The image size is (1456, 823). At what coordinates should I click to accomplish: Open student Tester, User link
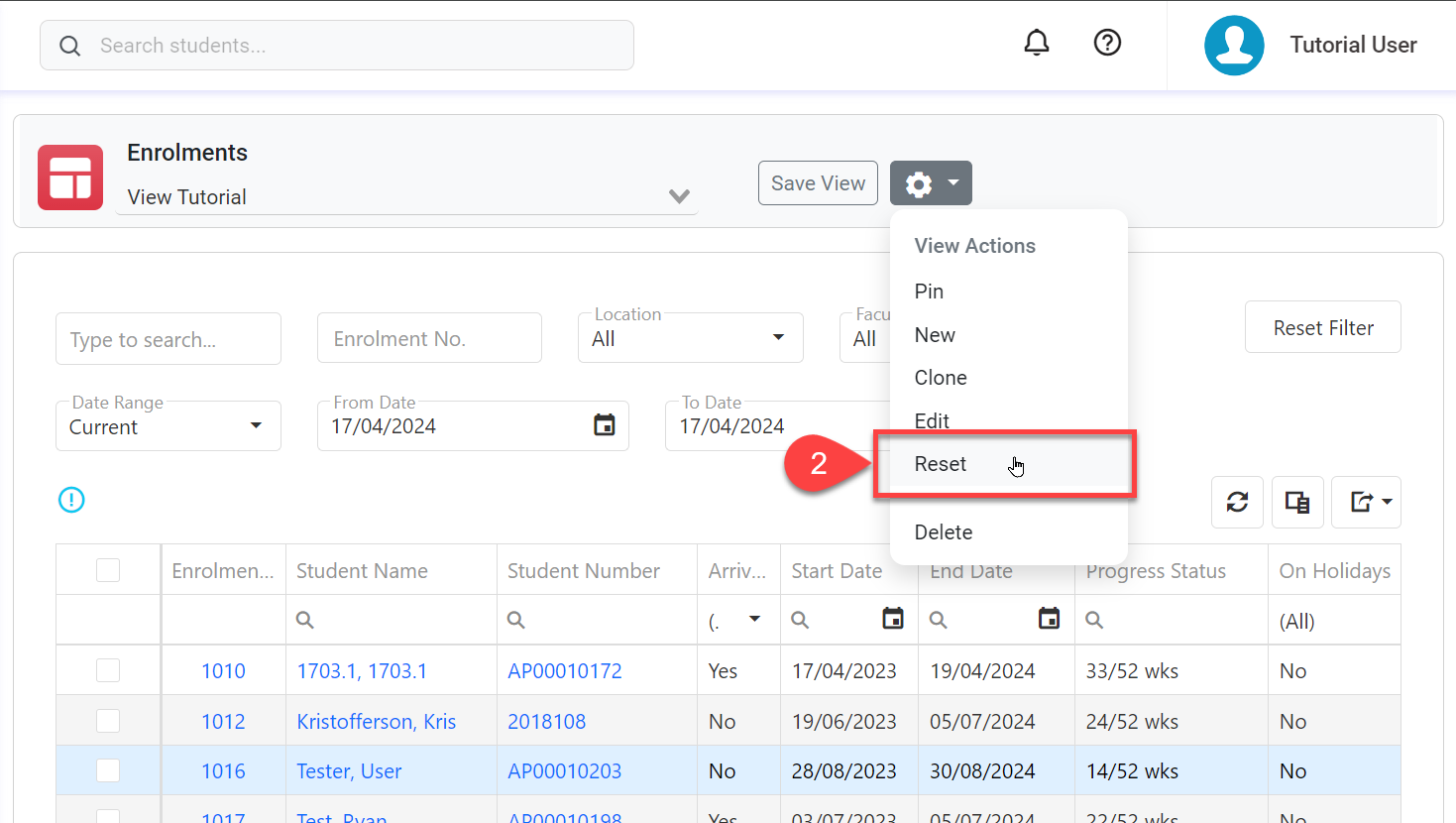point(349,771)
